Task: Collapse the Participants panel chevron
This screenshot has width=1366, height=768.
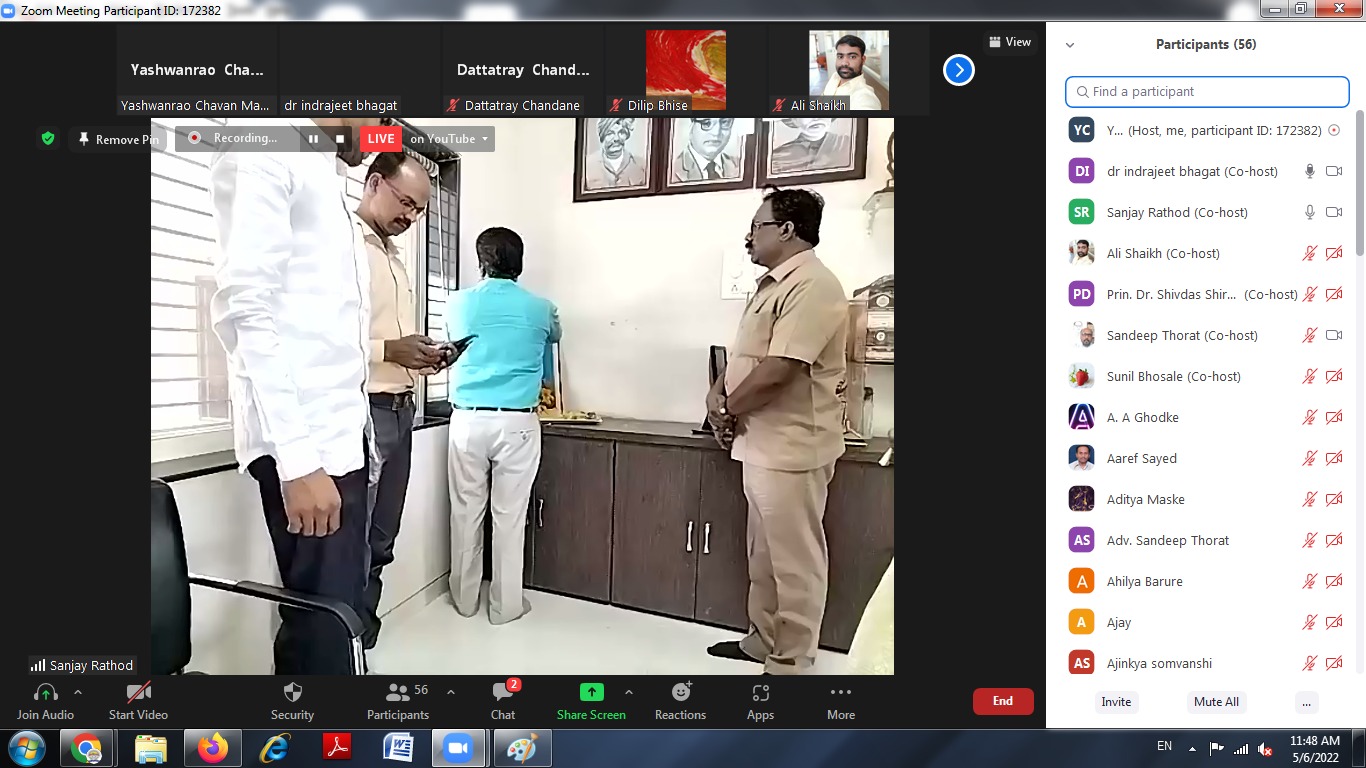Action: [1070, 45]
